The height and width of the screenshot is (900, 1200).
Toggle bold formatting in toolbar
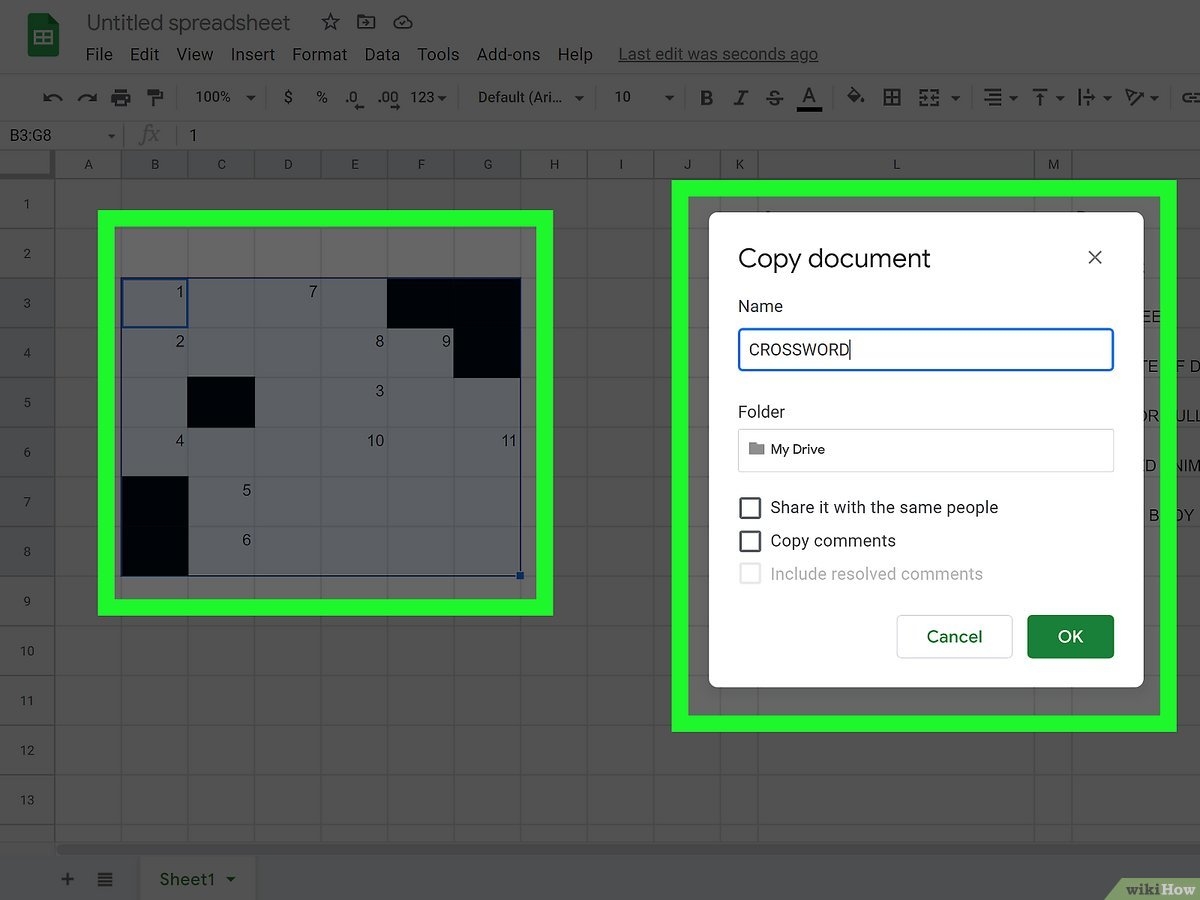click(707, 97)
